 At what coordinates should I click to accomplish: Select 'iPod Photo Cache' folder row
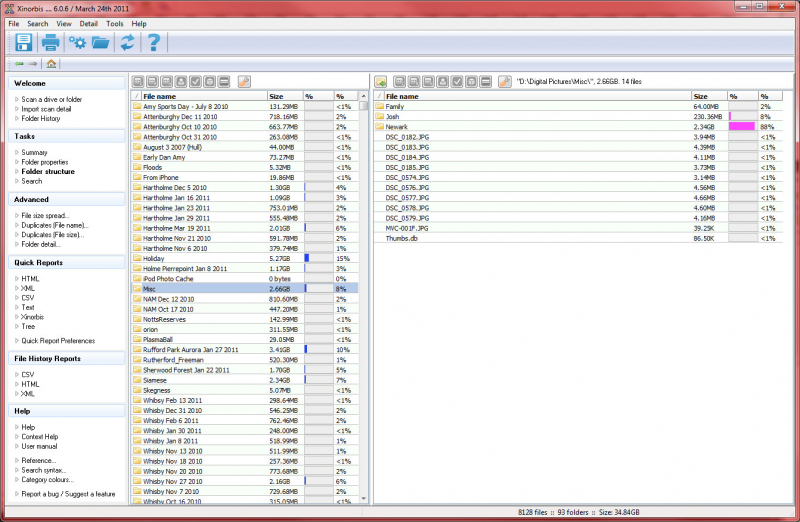tap(245, 279)
